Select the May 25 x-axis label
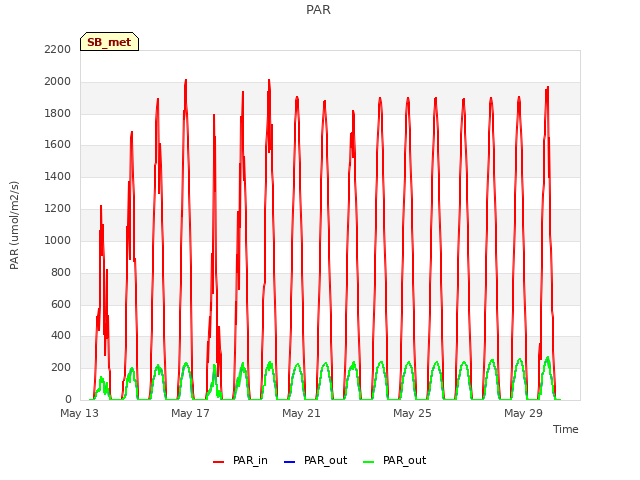640x480 pixels. (x=412, y=413)
